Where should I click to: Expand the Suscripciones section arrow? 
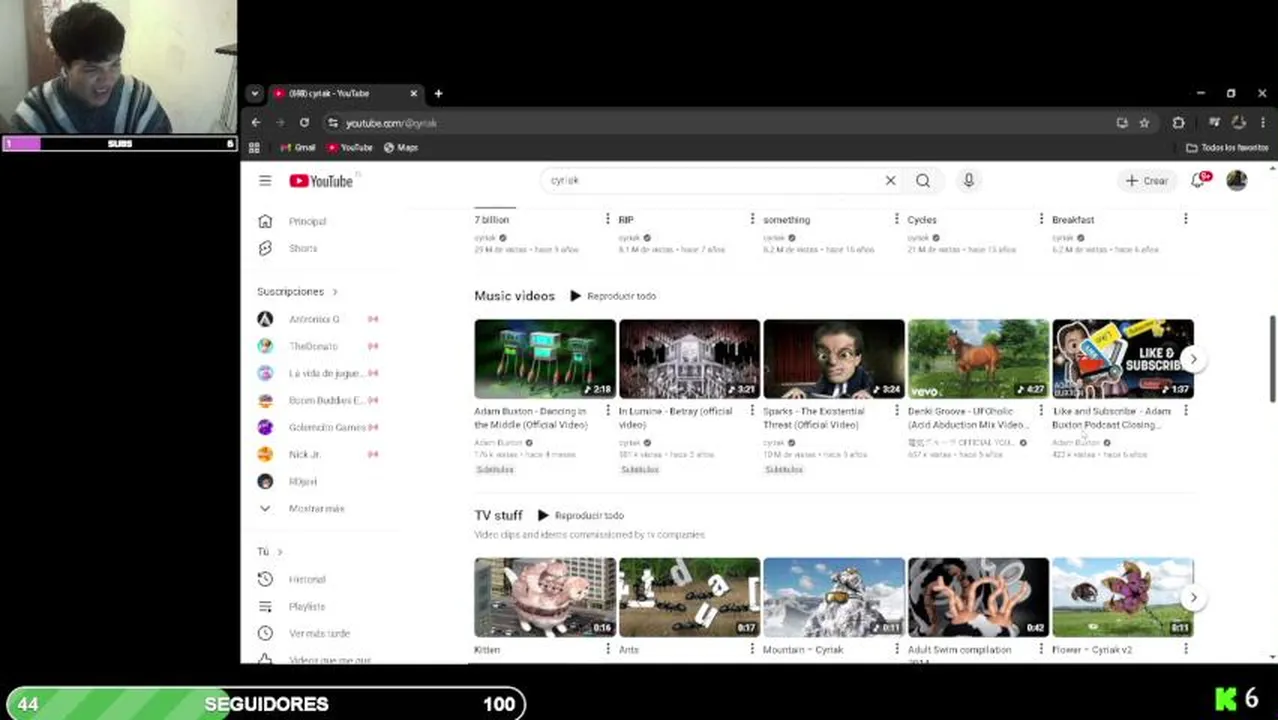[x=335, y=292]
